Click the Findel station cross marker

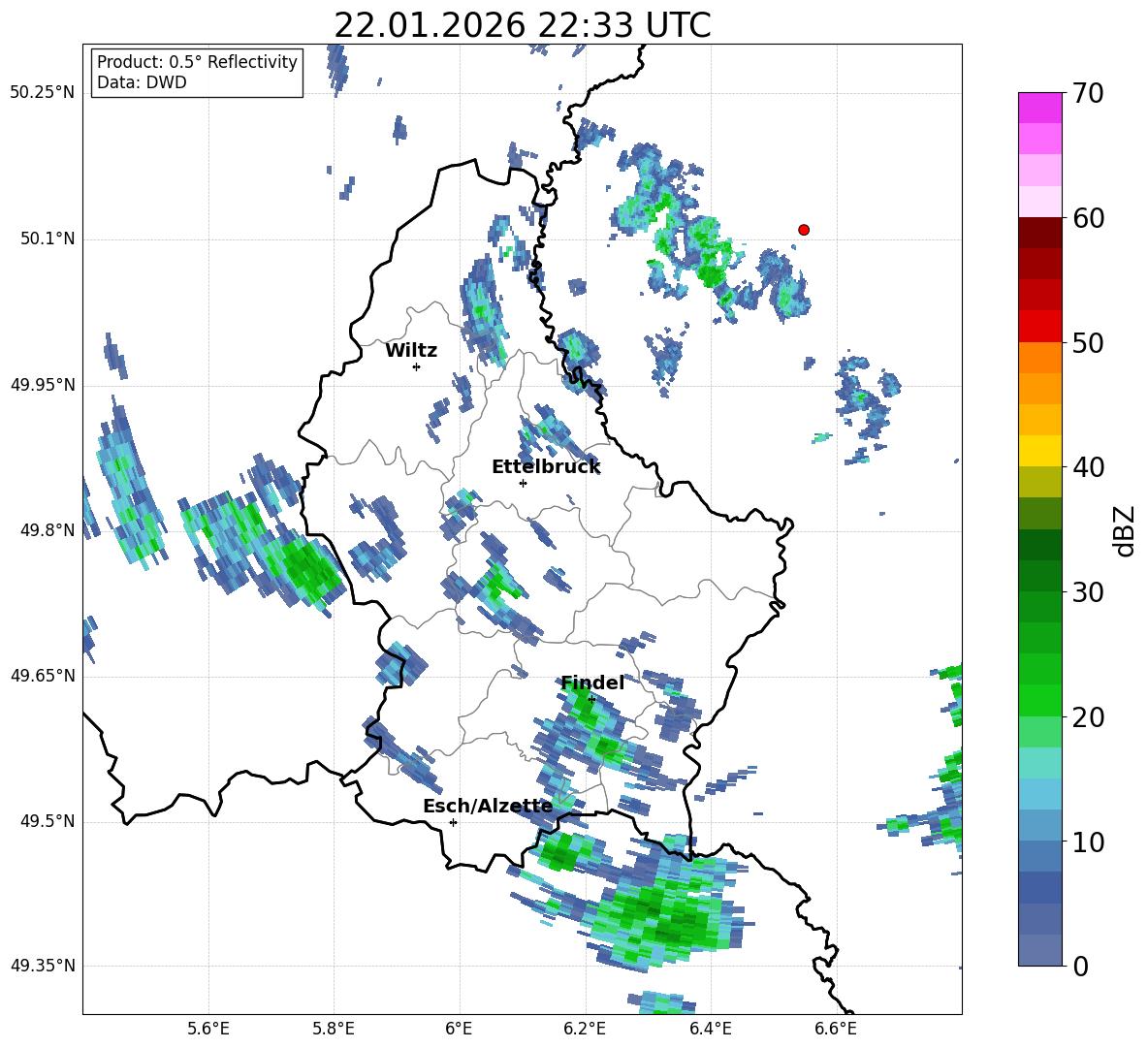(x=591, y=699)
